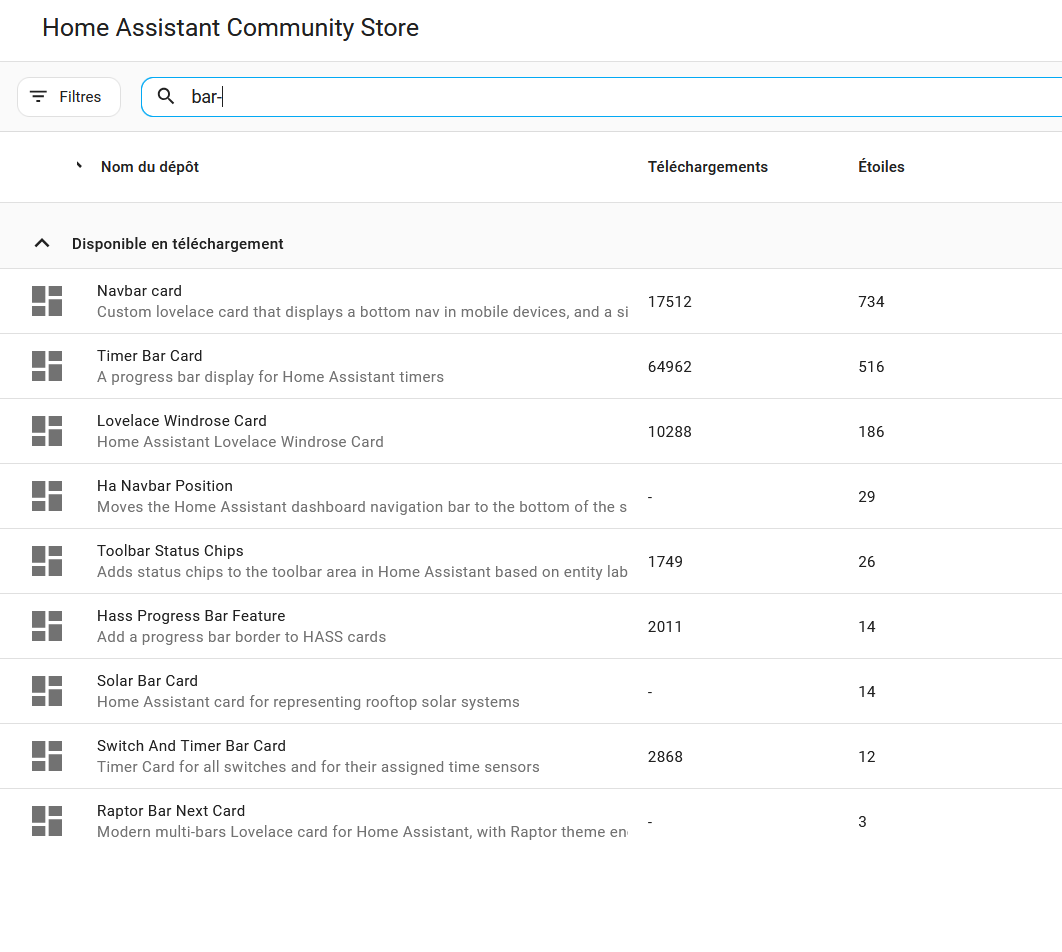The image size is (1062, 952).
Task: Sort by Nom du dépôt column
Action: click(150, 167)
